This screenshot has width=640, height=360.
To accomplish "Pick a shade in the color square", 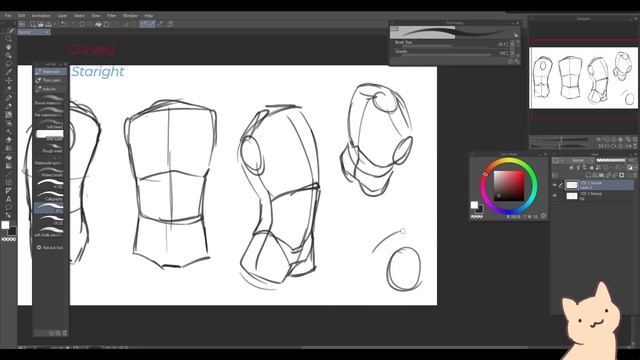I will point(509,186).
